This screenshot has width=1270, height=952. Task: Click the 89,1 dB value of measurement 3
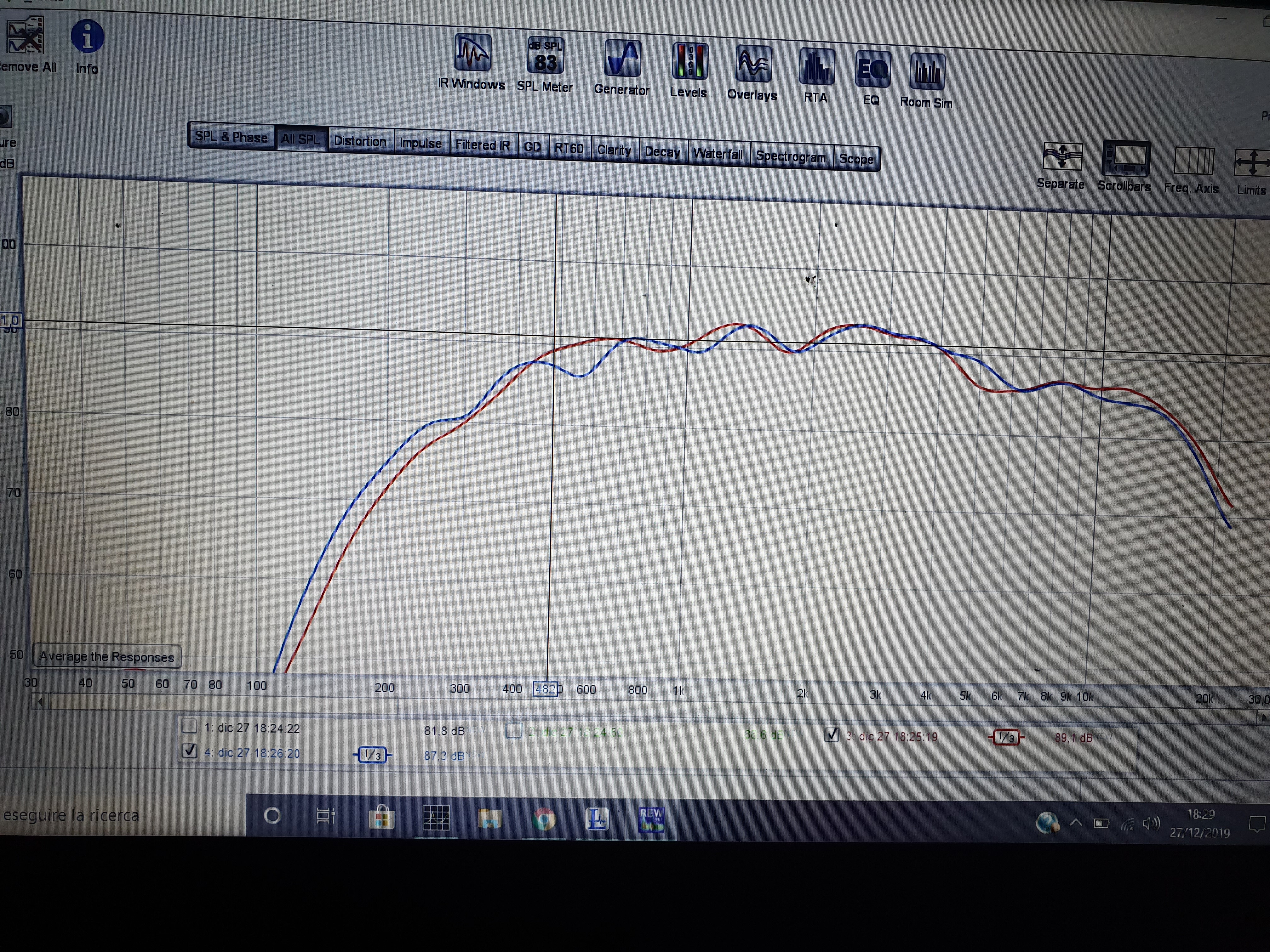pos(1073,737)
